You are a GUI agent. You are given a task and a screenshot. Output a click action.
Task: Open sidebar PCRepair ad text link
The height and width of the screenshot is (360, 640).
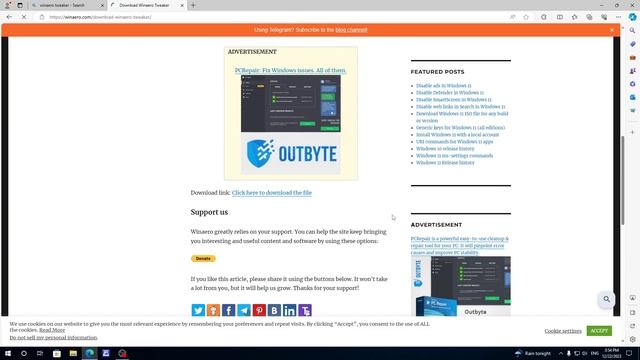tap(460, 246)
